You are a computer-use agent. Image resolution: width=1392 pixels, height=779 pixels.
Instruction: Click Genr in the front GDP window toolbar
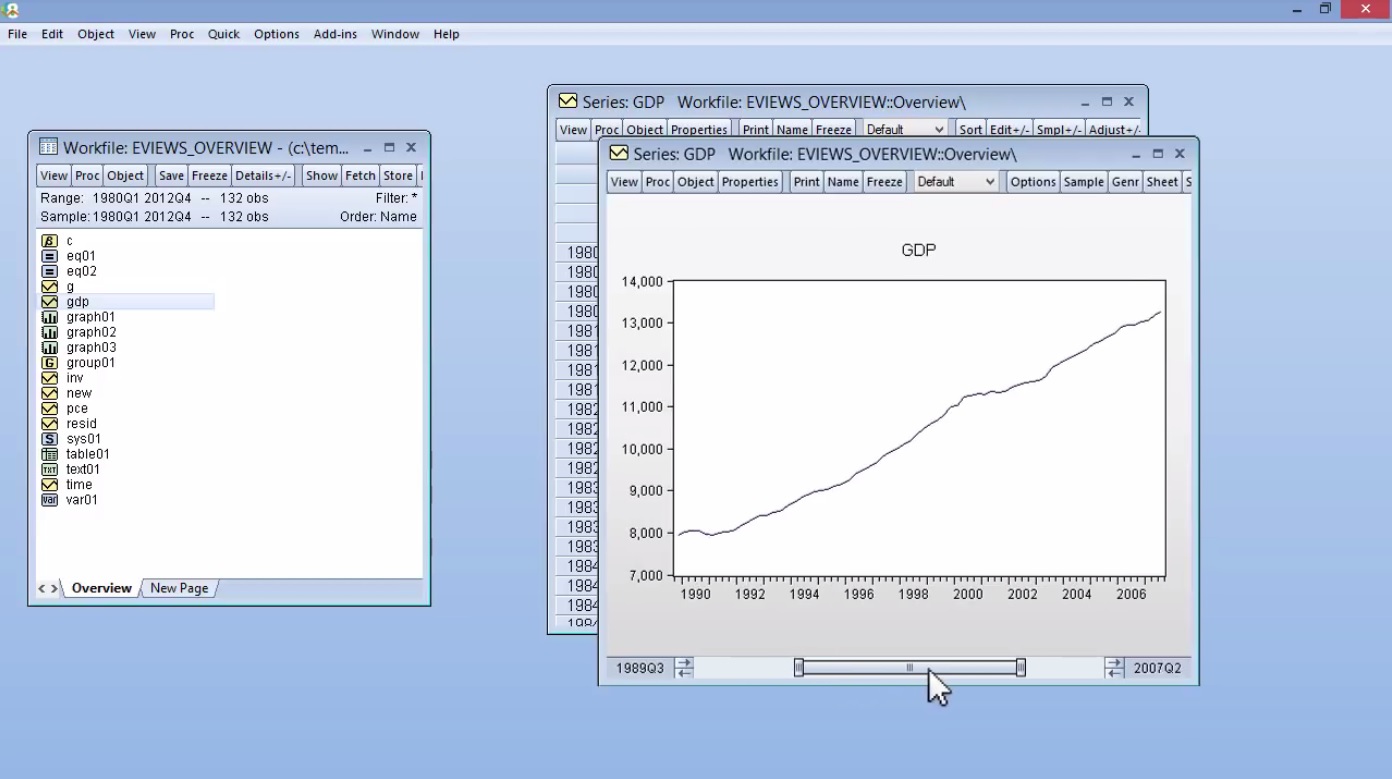click(1125, 182)
